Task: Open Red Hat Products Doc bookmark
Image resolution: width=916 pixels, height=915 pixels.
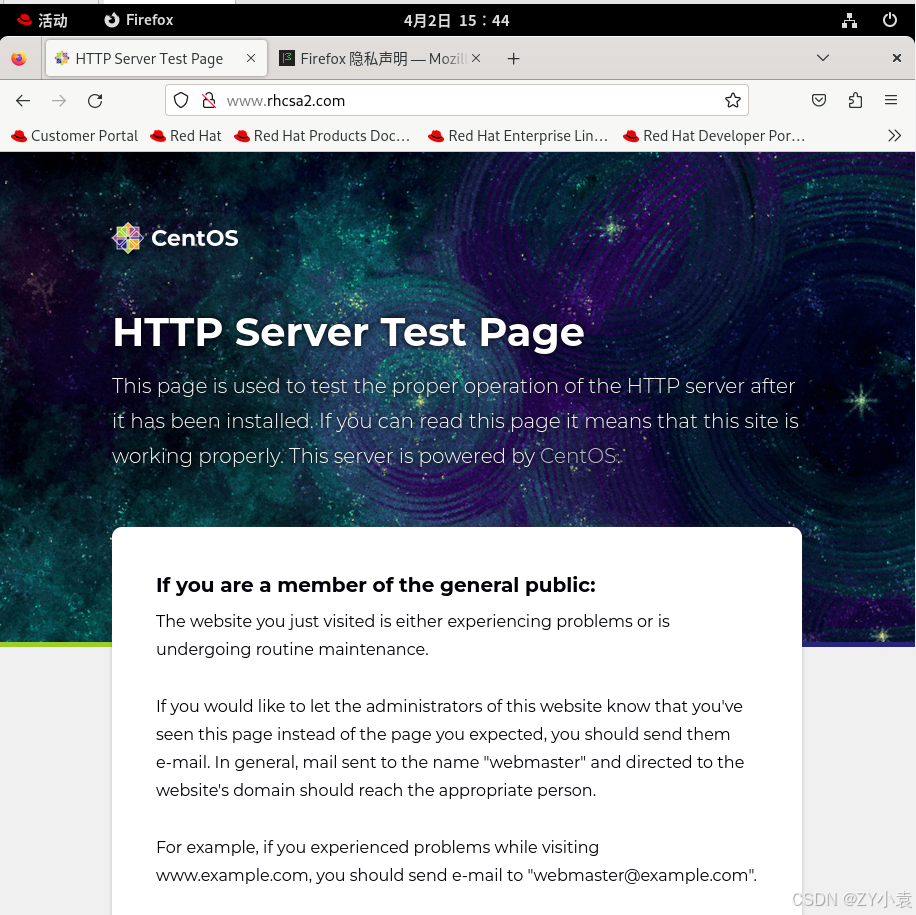Action: coord(322,136)
